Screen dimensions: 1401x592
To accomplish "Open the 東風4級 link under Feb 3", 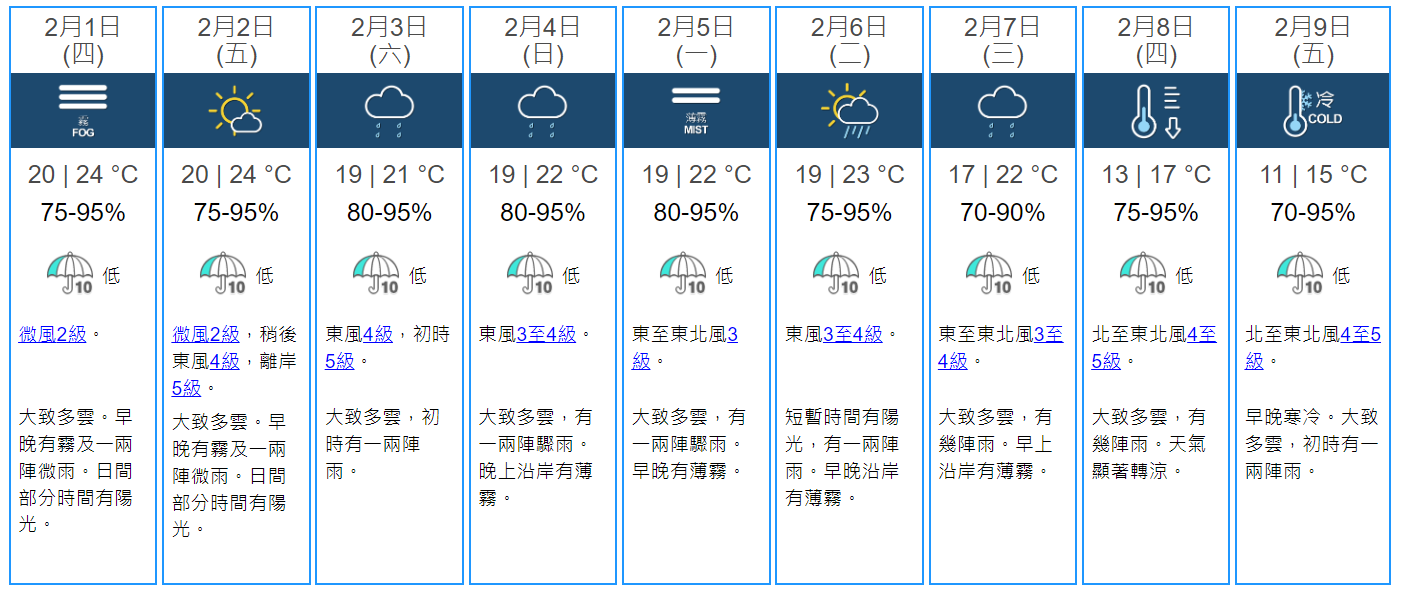I will coord(378,335).
